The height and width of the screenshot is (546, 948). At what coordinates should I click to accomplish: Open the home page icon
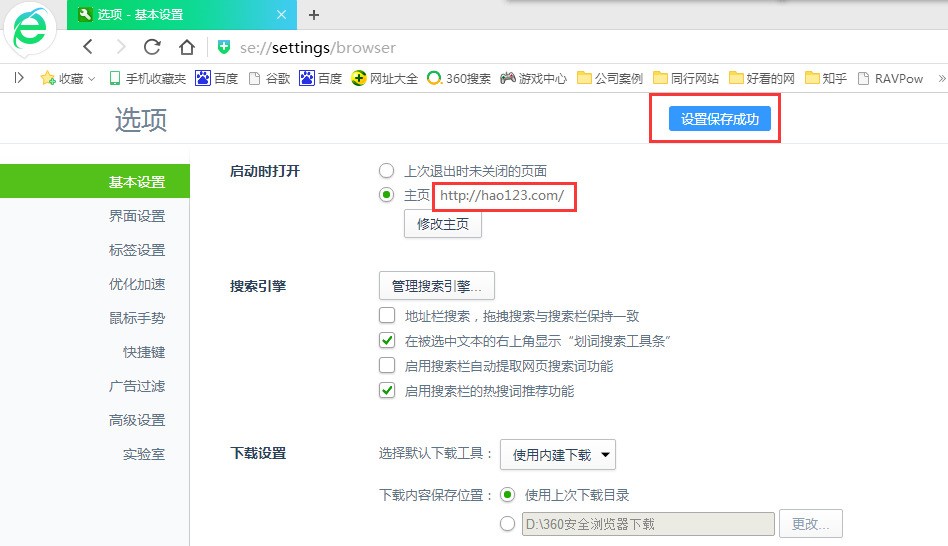coord(187,47)
